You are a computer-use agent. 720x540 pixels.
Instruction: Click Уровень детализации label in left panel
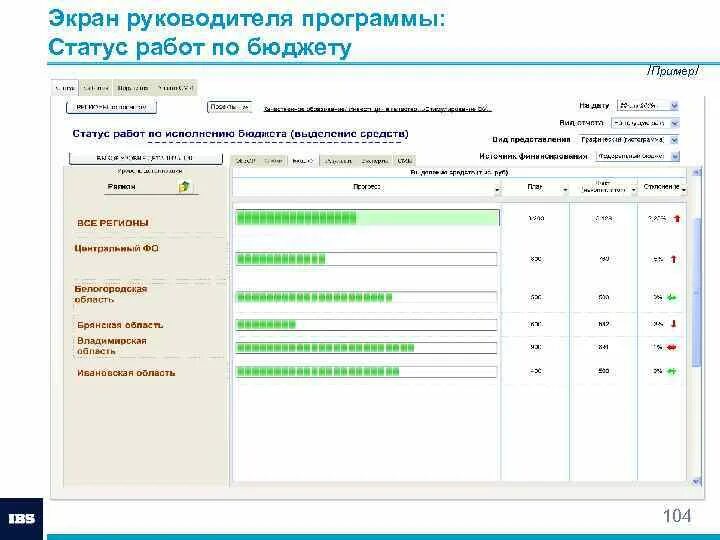150,171
